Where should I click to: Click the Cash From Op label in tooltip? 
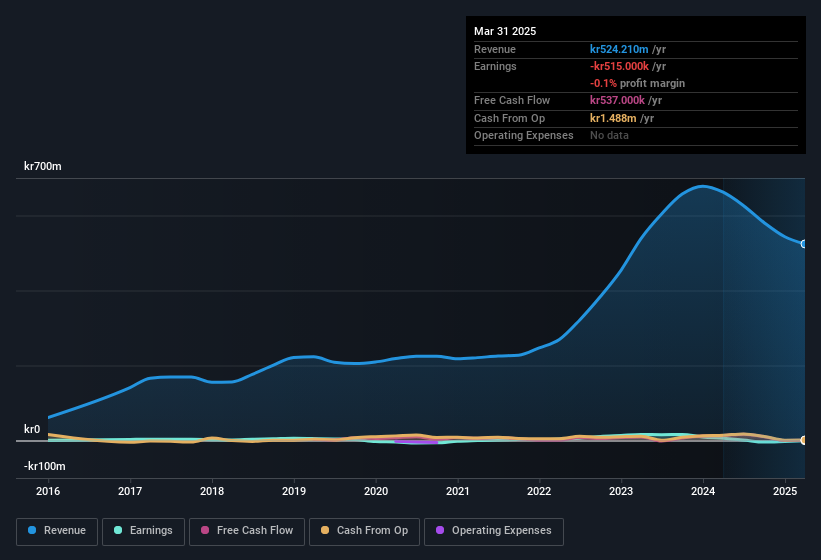pos(509,118)
